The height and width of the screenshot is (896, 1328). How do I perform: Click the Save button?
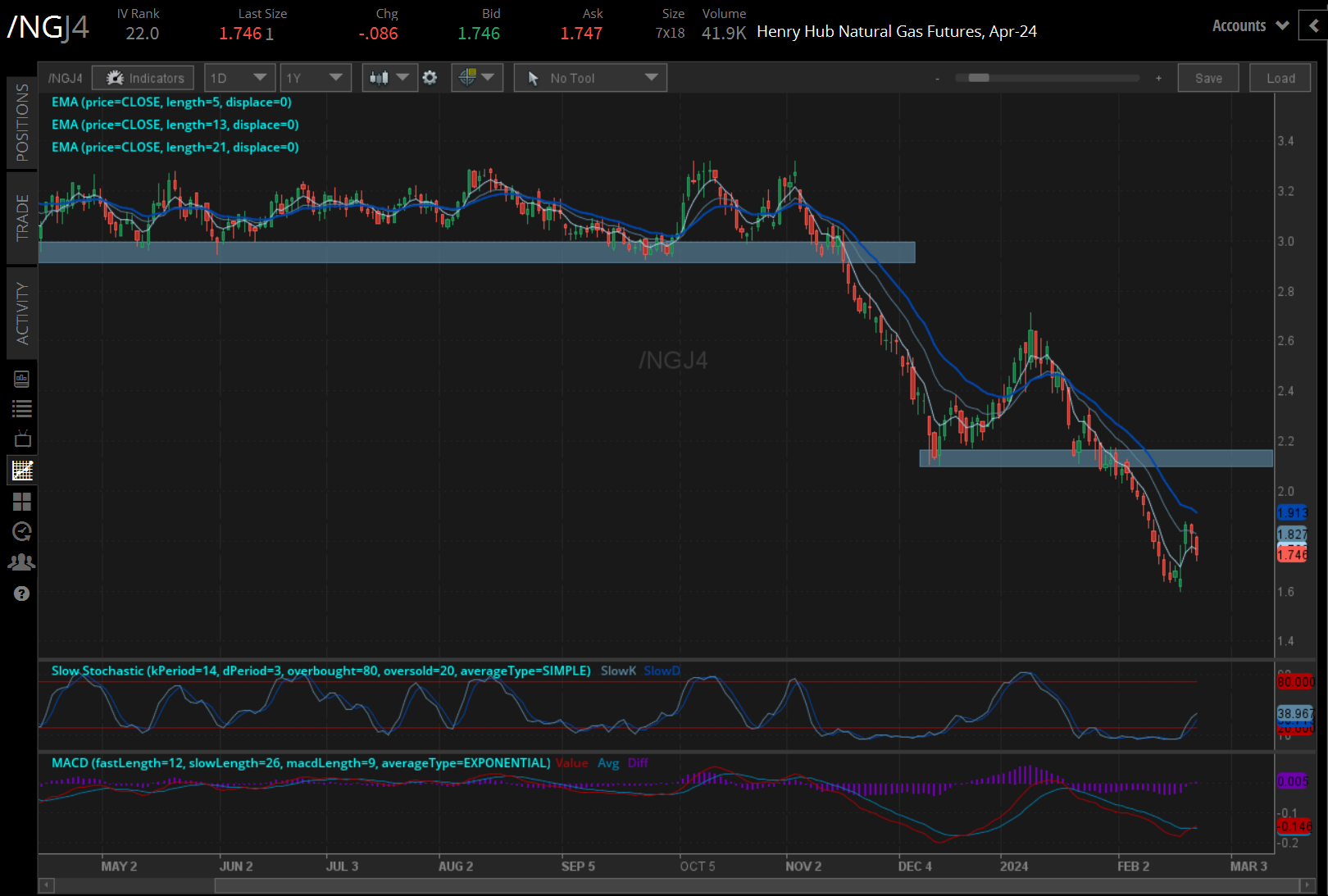pyautogui.click(x=1208, y=77)
